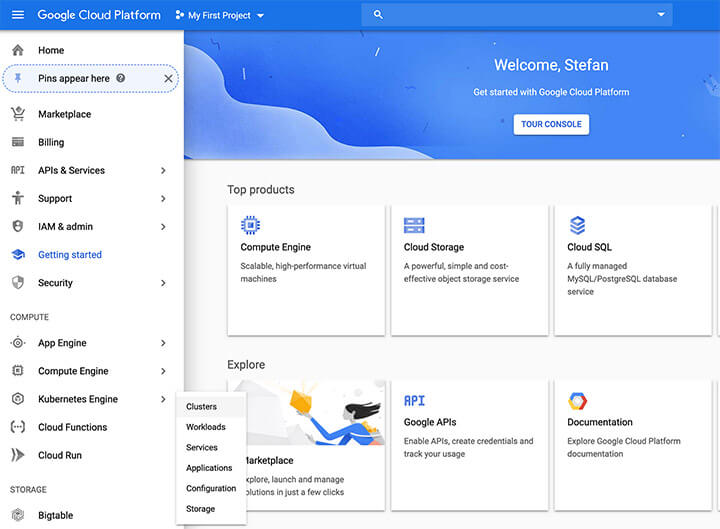The width and height of the screenshot is (720, 529).
Task: Click the Getting started graduation cap icon
Action: pyautogui.click(x=18, y=254)
